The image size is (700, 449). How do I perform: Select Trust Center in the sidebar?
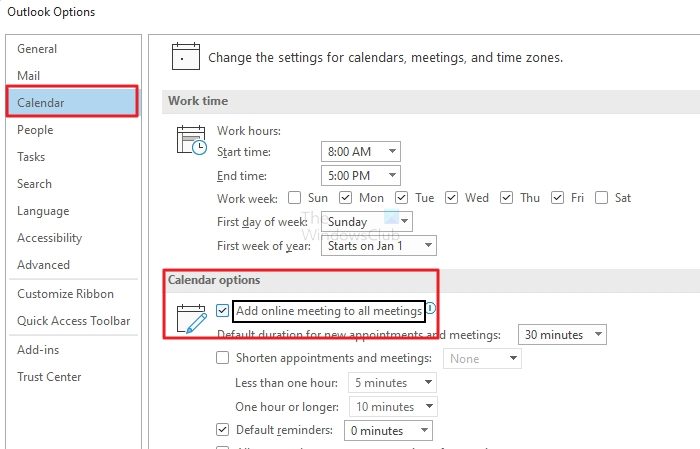pos(49,377)
